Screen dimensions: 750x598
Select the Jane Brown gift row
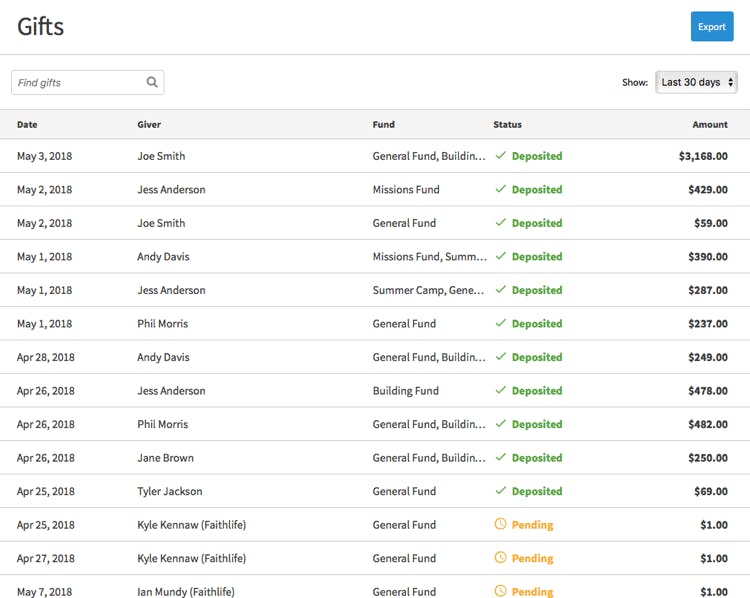165,458
